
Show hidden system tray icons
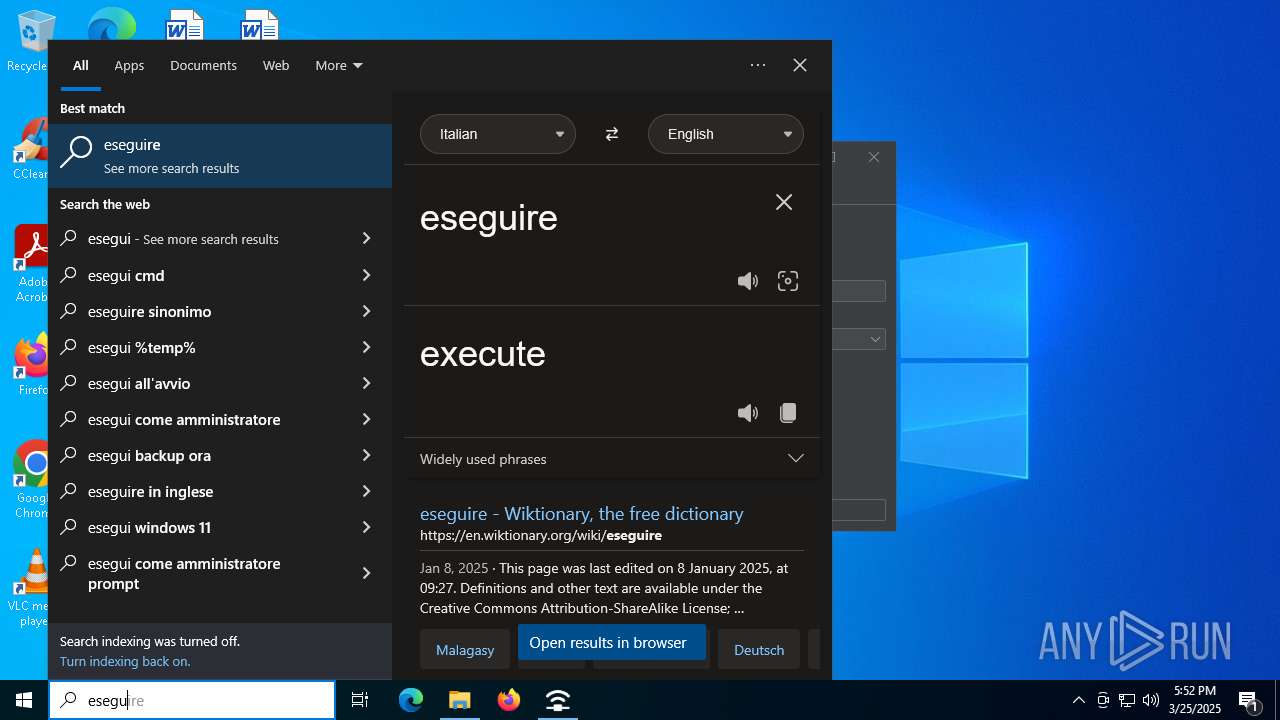pos(1078,700)
